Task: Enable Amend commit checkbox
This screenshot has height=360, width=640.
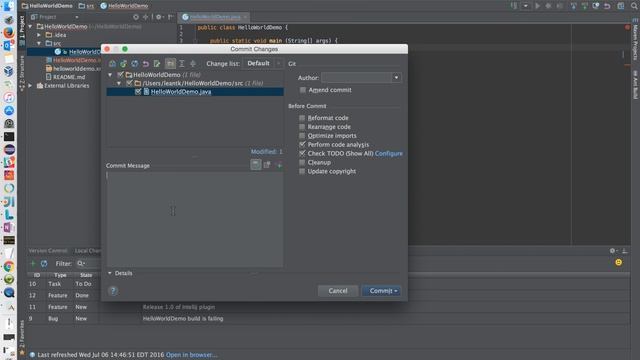Action: tap(302, 90)
